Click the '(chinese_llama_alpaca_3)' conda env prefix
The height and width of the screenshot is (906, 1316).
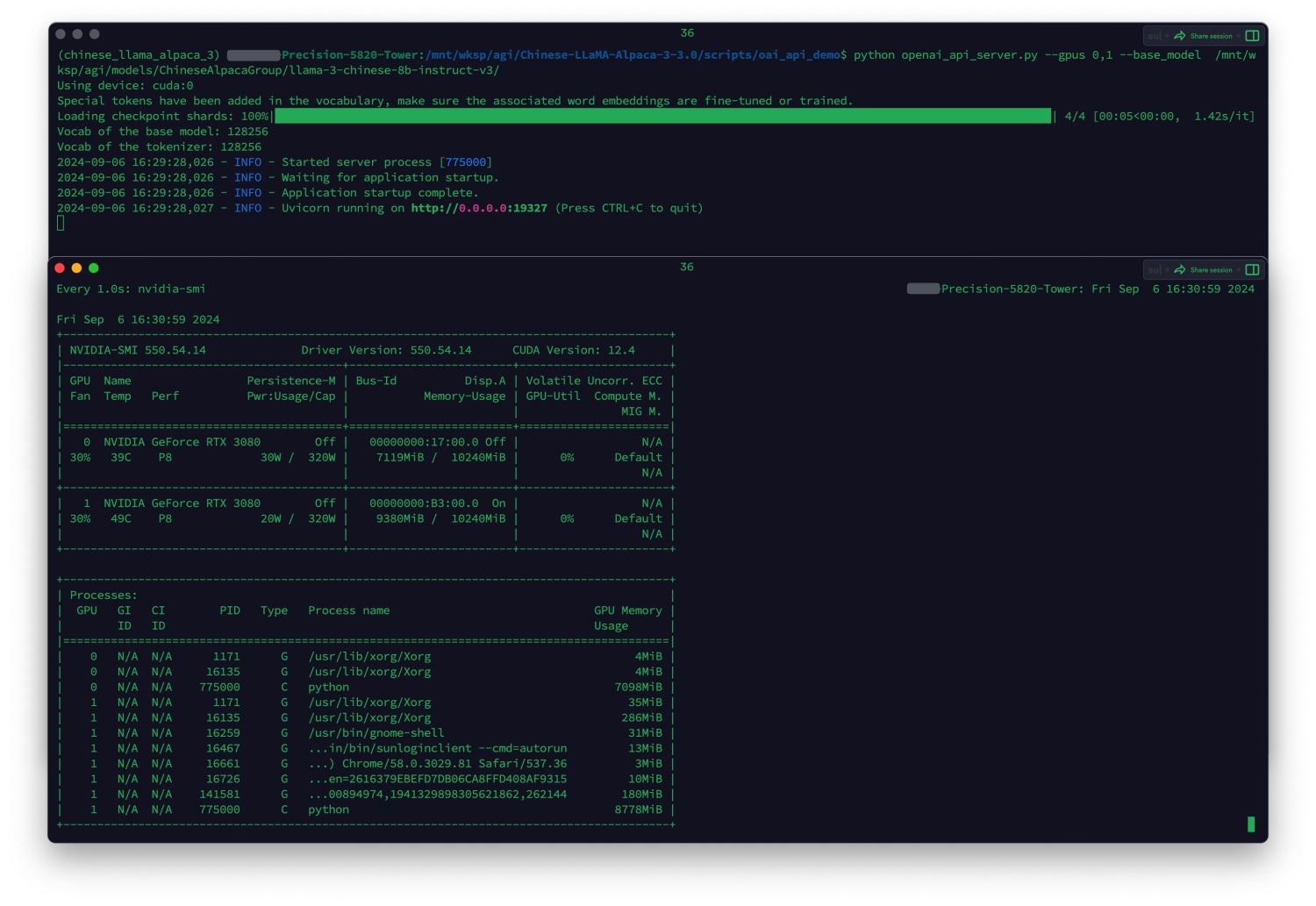pyautogui.click(x=139, y=54)
